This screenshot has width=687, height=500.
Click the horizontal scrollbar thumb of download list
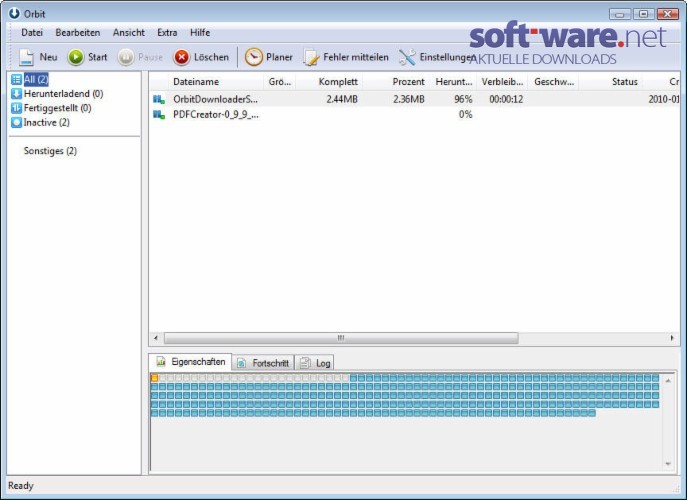pyautogui.click(x=341, y=338)
